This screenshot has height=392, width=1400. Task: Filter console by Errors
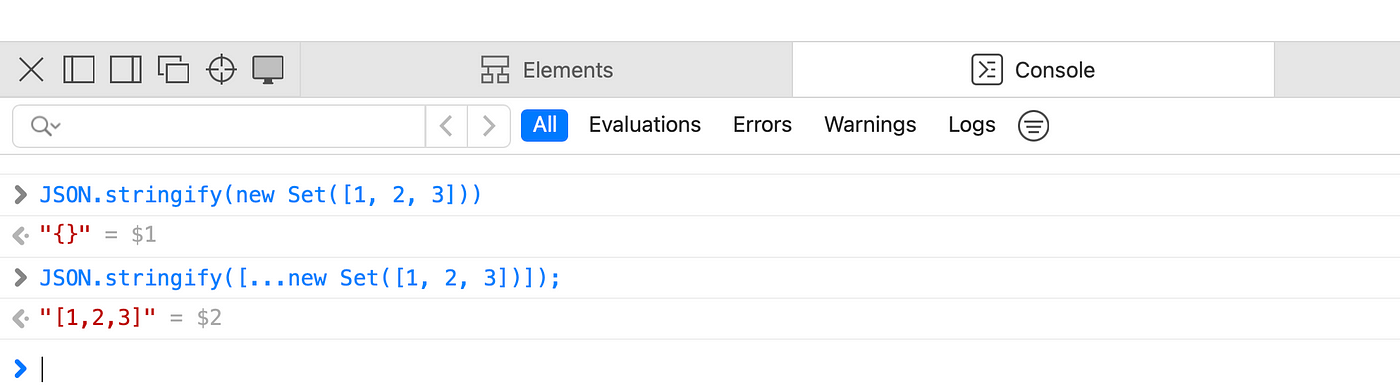pyautogui.click(x=762, y=125)
